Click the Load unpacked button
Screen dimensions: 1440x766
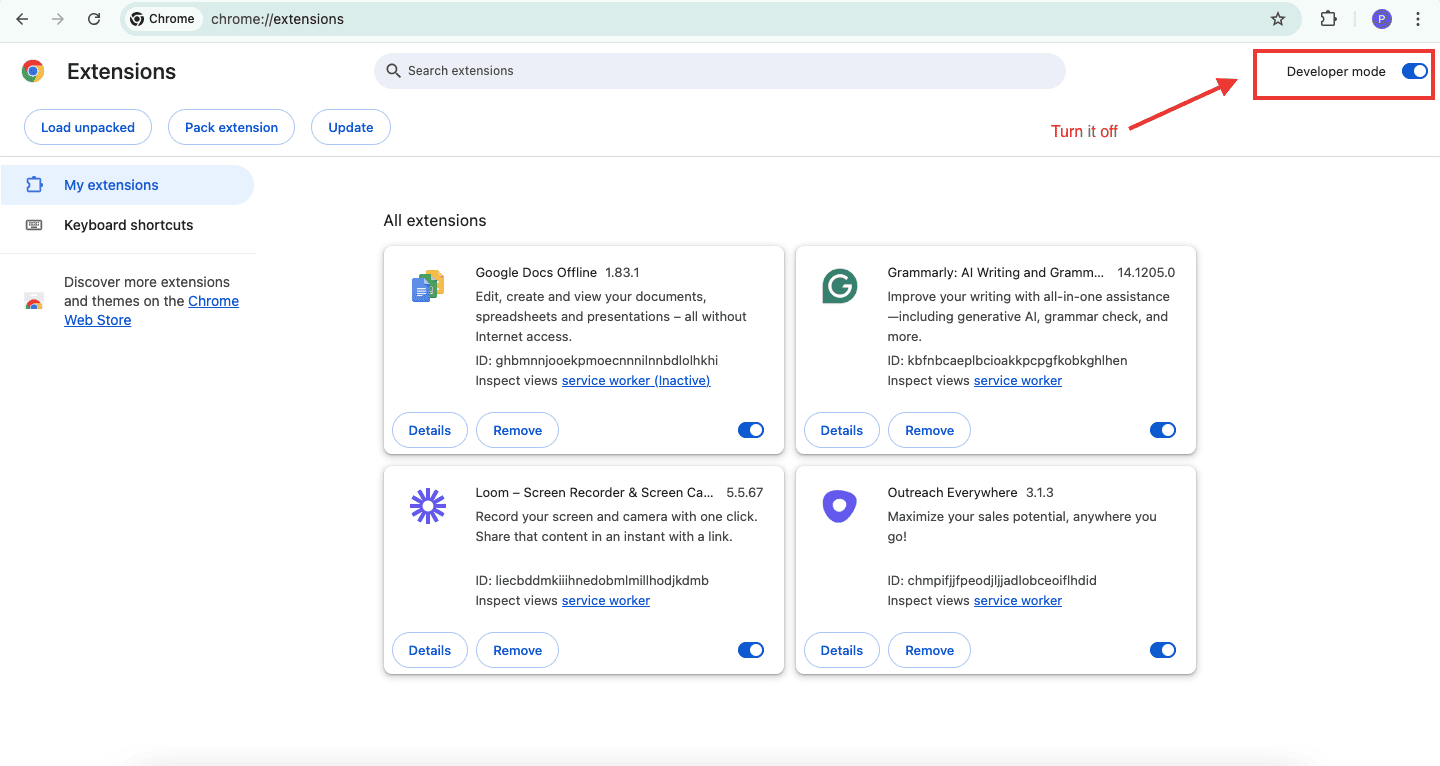tap(88, 127)
